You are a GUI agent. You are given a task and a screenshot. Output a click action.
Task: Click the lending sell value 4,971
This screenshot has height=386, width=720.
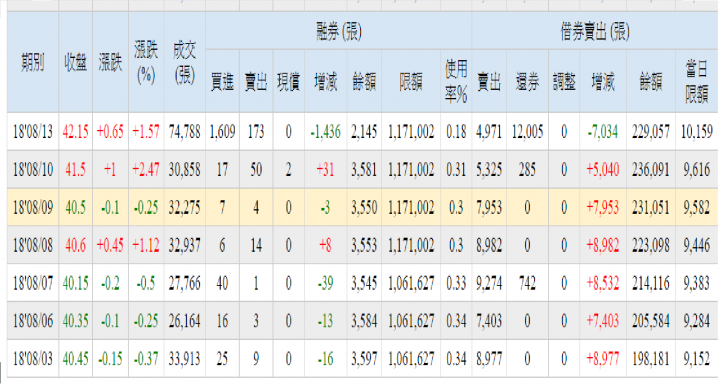pyautogui.click(x=489, y=132)
